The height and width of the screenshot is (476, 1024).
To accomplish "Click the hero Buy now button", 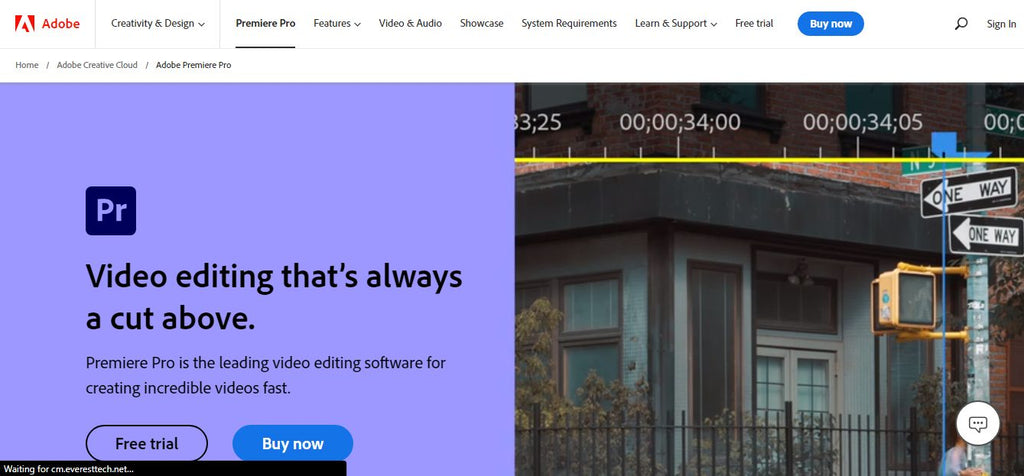I will [293, 443].
